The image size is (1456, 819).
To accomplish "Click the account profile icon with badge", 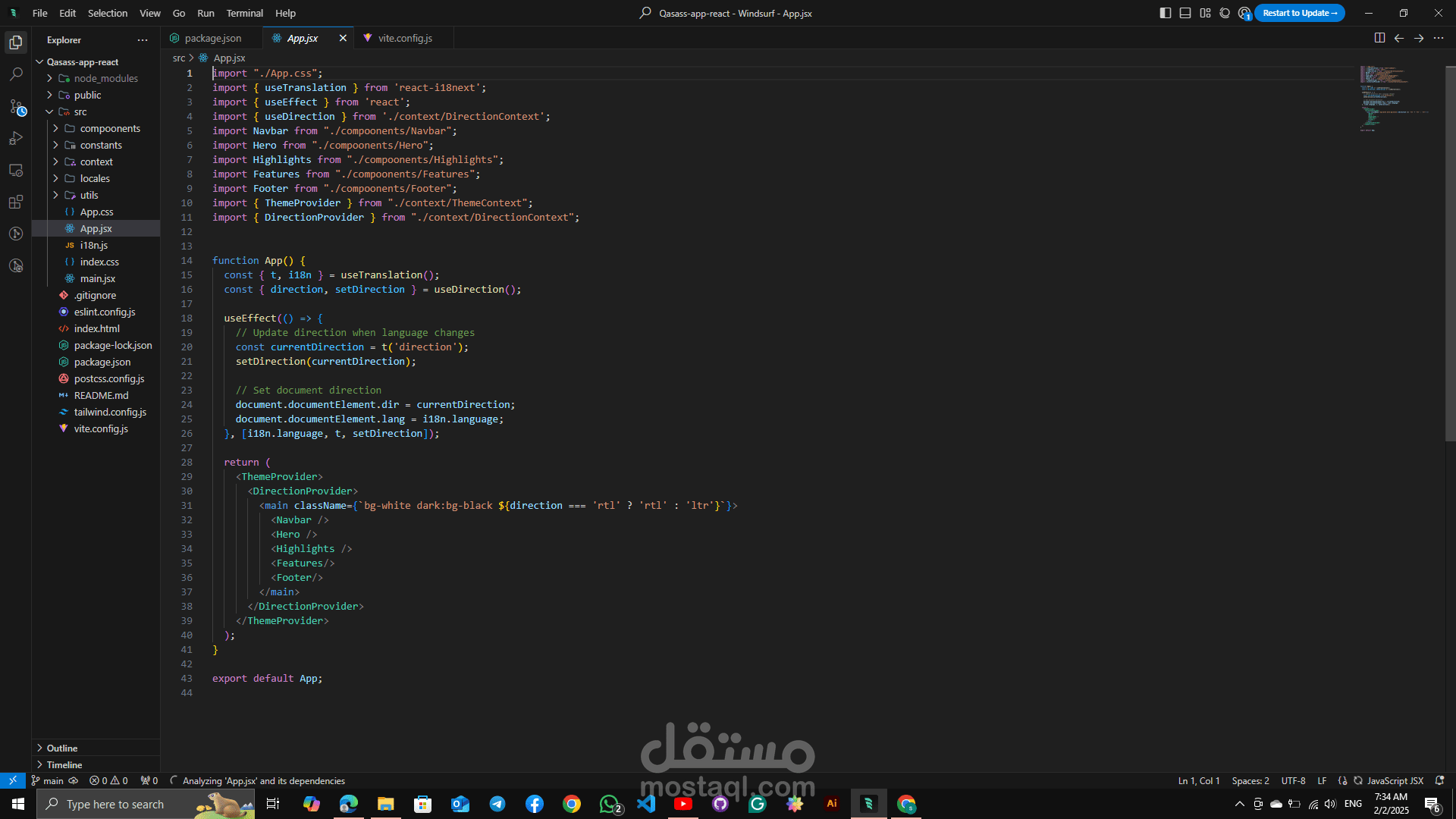I will (1244, 13).
